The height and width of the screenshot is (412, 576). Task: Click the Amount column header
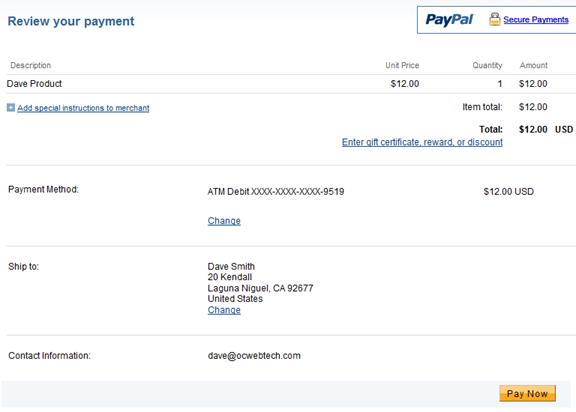533,65
